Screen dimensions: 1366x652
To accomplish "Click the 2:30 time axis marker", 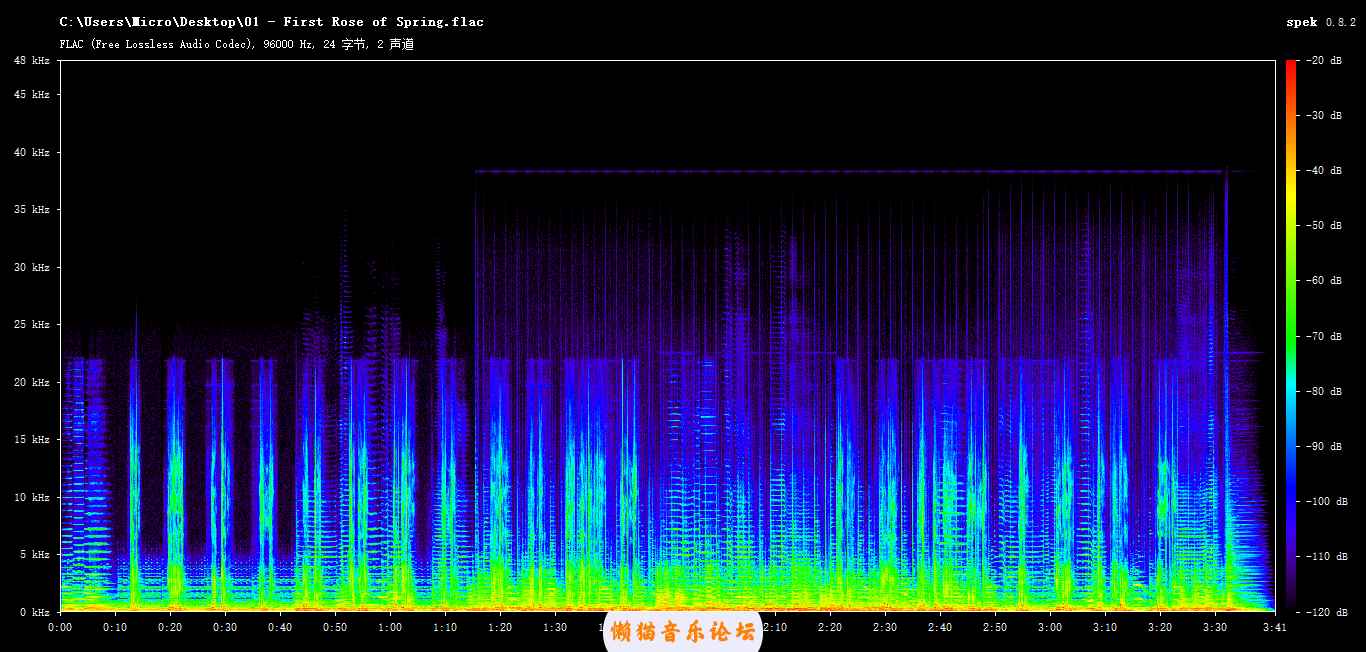I will pos(885,627).
